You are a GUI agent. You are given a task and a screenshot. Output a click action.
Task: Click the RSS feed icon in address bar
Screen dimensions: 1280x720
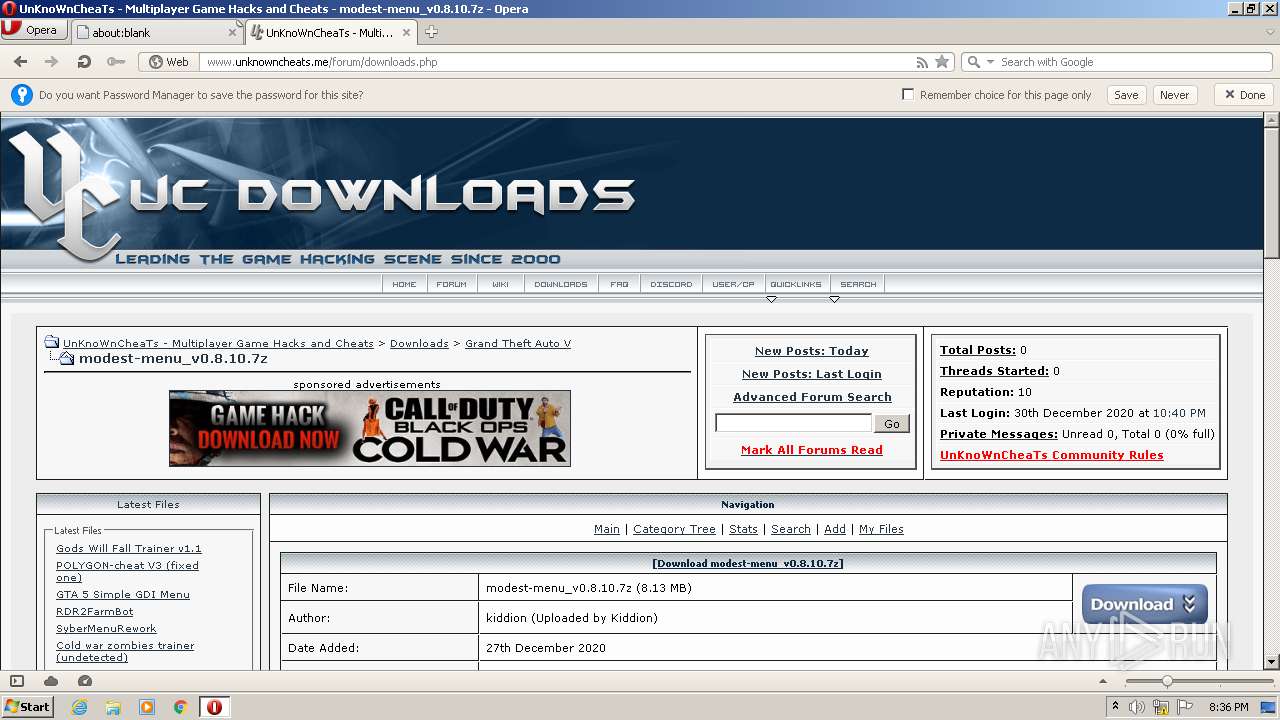click(x=922, y=62)
